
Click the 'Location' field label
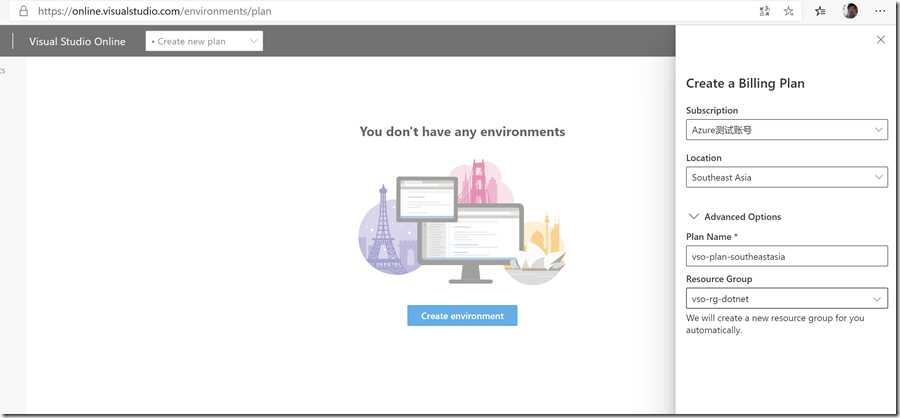click(x=704, y=158)
